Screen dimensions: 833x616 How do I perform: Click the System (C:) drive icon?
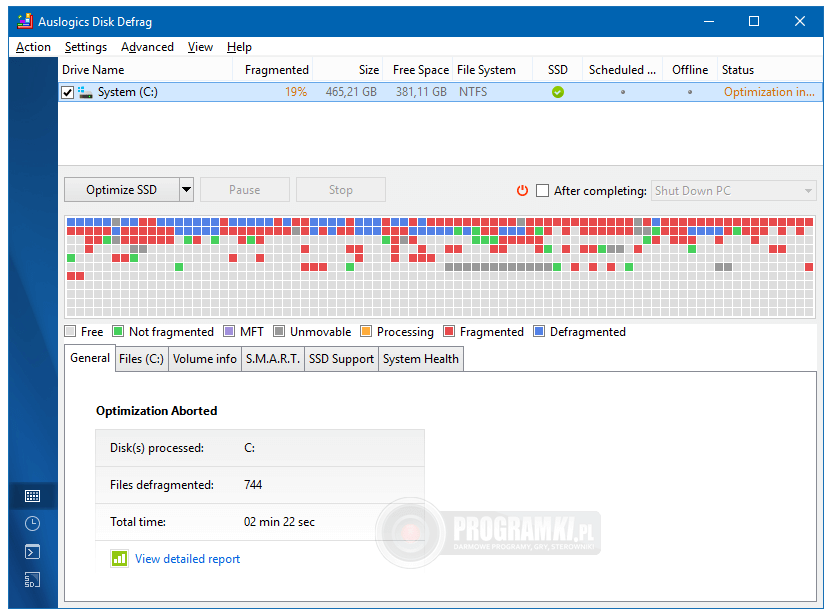(85, 92)
